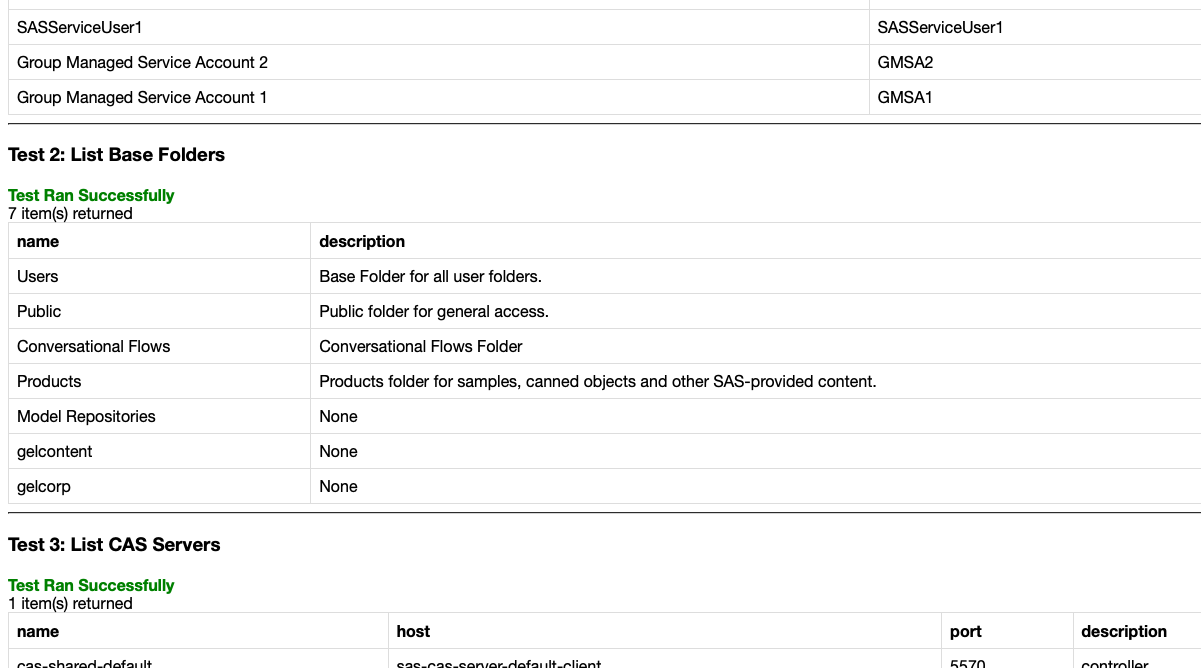Click the "Test 2: List Base Folders" heading

[116, 155]
